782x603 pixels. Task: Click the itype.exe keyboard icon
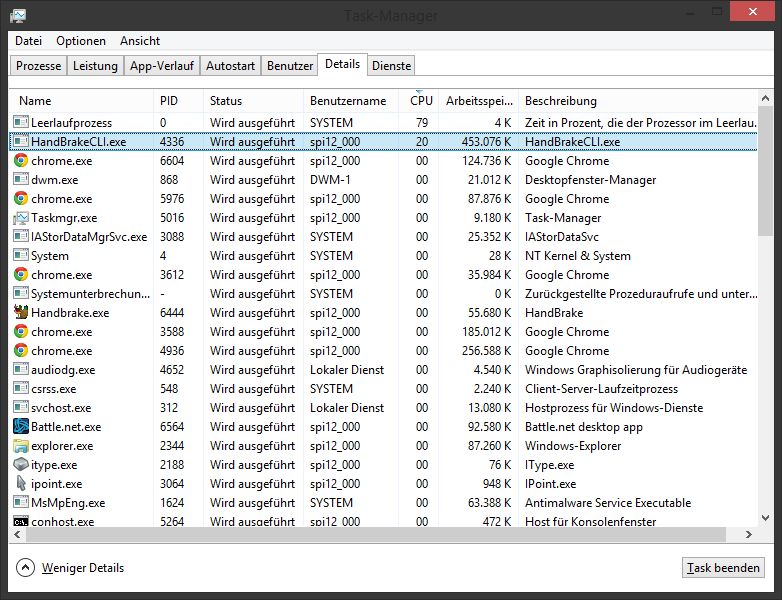(x=21, y=464)
